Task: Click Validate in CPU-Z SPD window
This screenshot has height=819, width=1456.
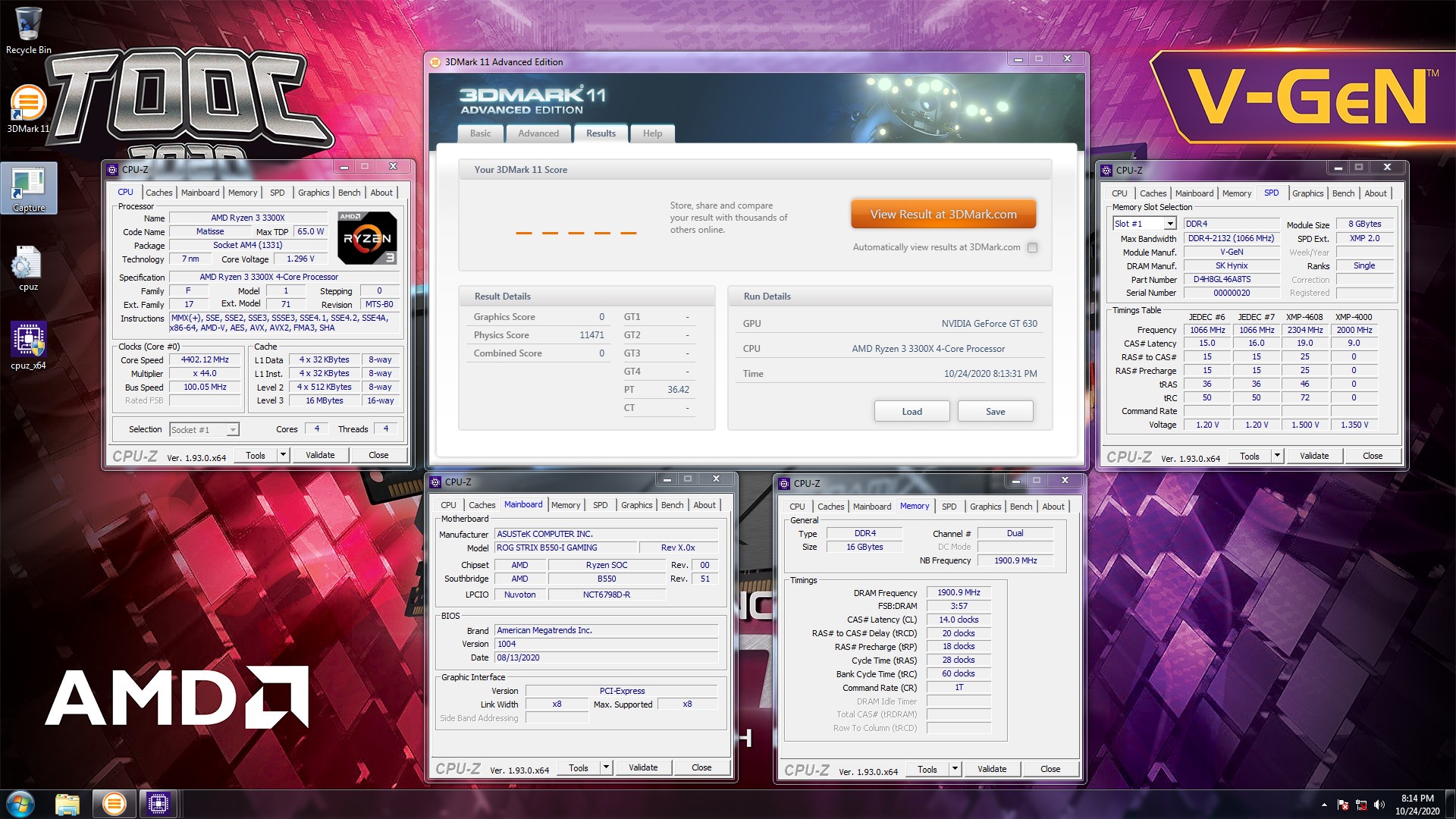Action: click(x=1314, y=456)
